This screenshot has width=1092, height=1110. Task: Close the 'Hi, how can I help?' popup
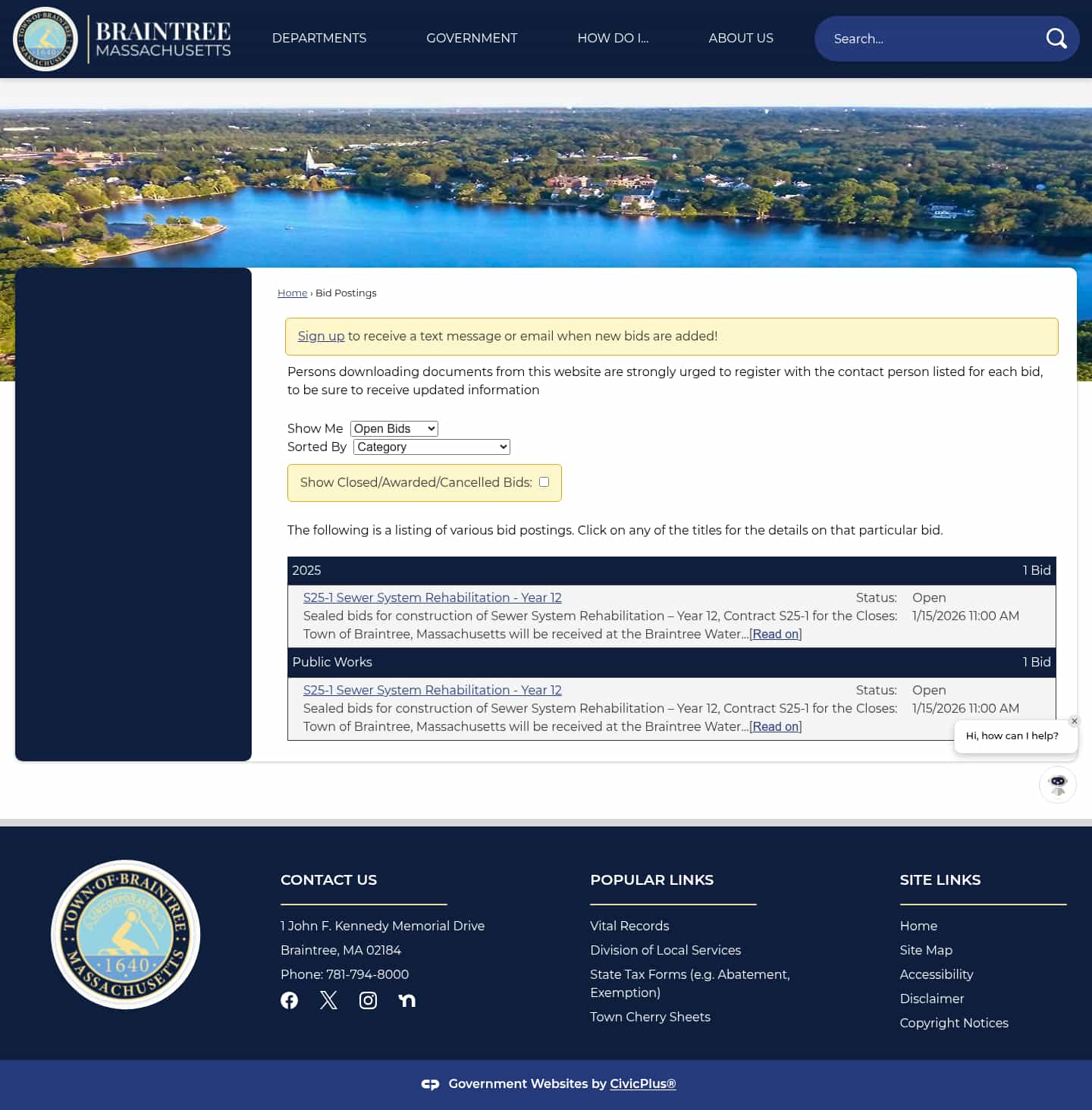[1074, 721]
